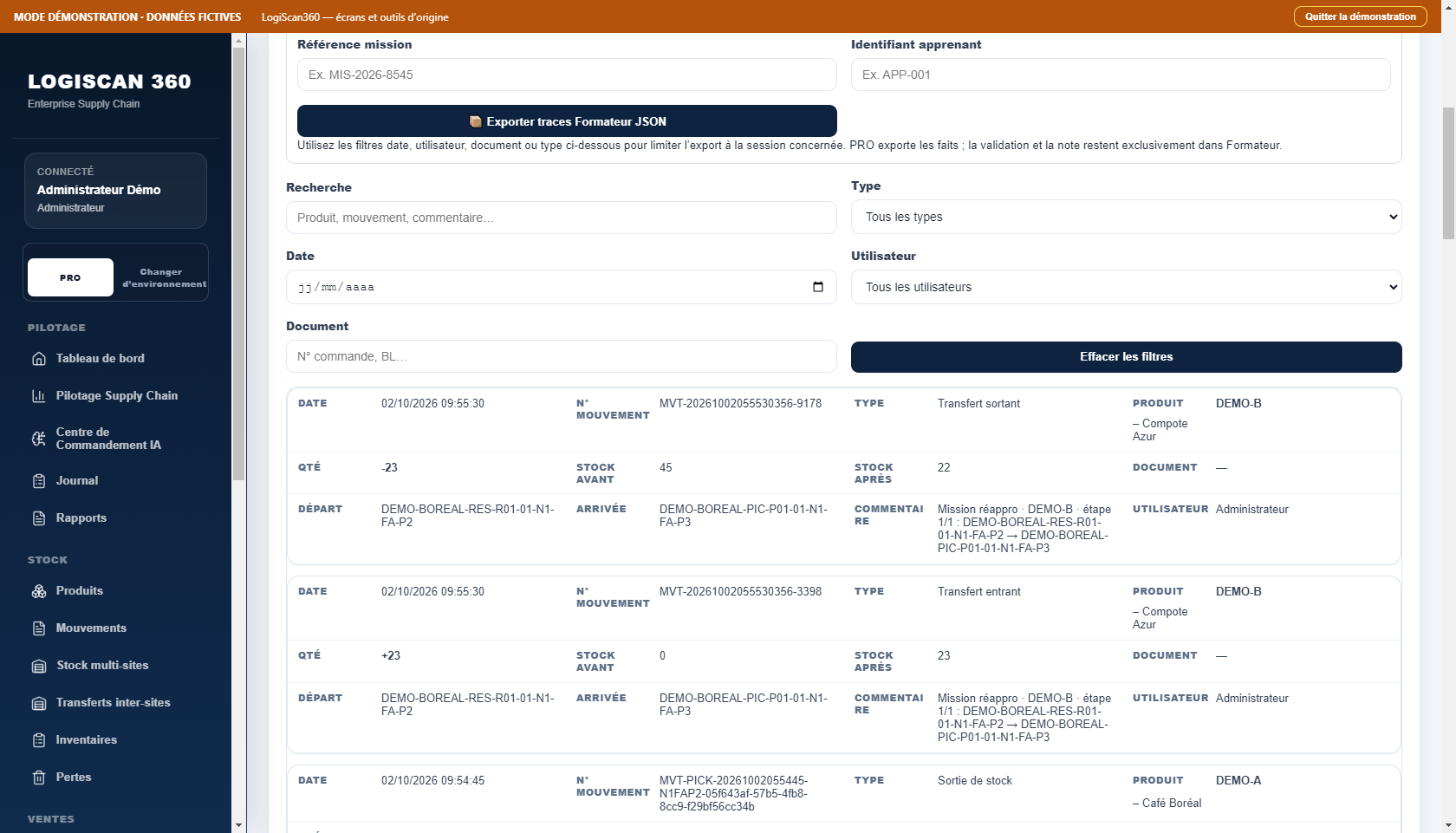Focus the Recherche search field
The image size is (1456, 833).
(561, 218)
